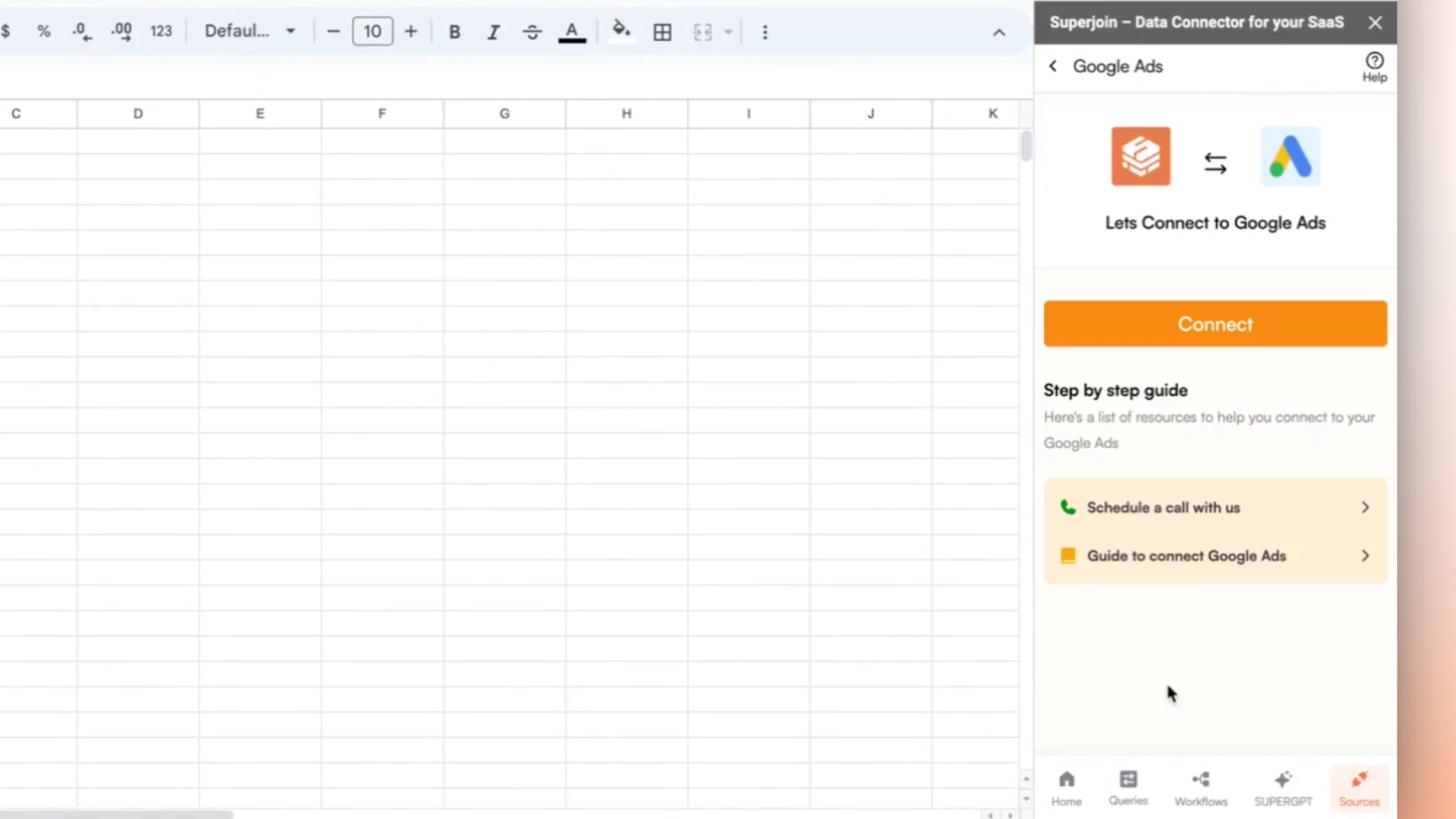
Task: Select column D header
Action: click(138, 114)
